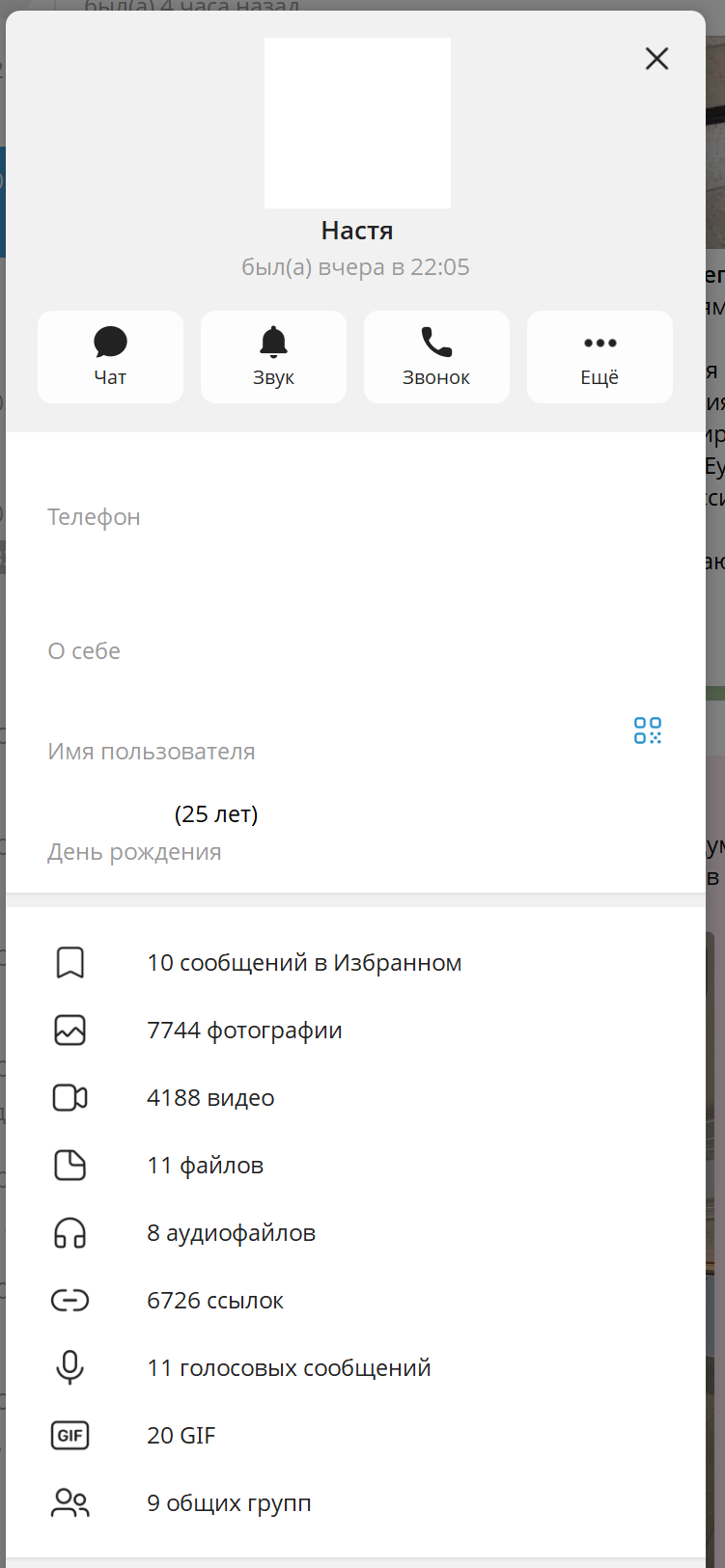Image resolution: width=725 pixels, height=1568 pixels.
Task: Click the shared links chain icon
Action: (70, 1301)
